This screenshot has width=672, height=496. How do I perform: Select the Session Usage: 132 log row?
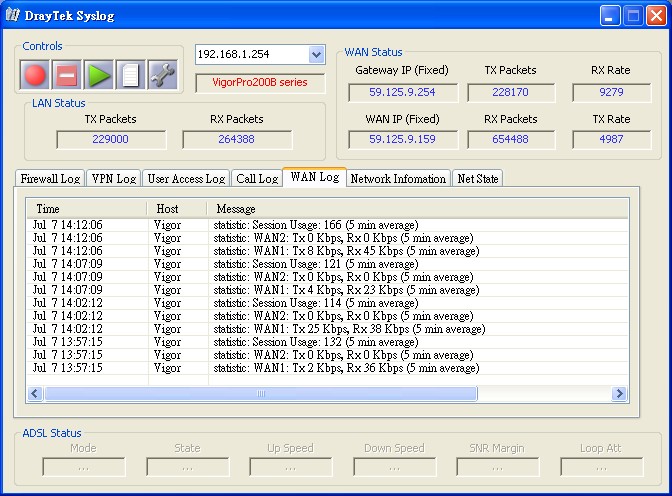point(328,342)
